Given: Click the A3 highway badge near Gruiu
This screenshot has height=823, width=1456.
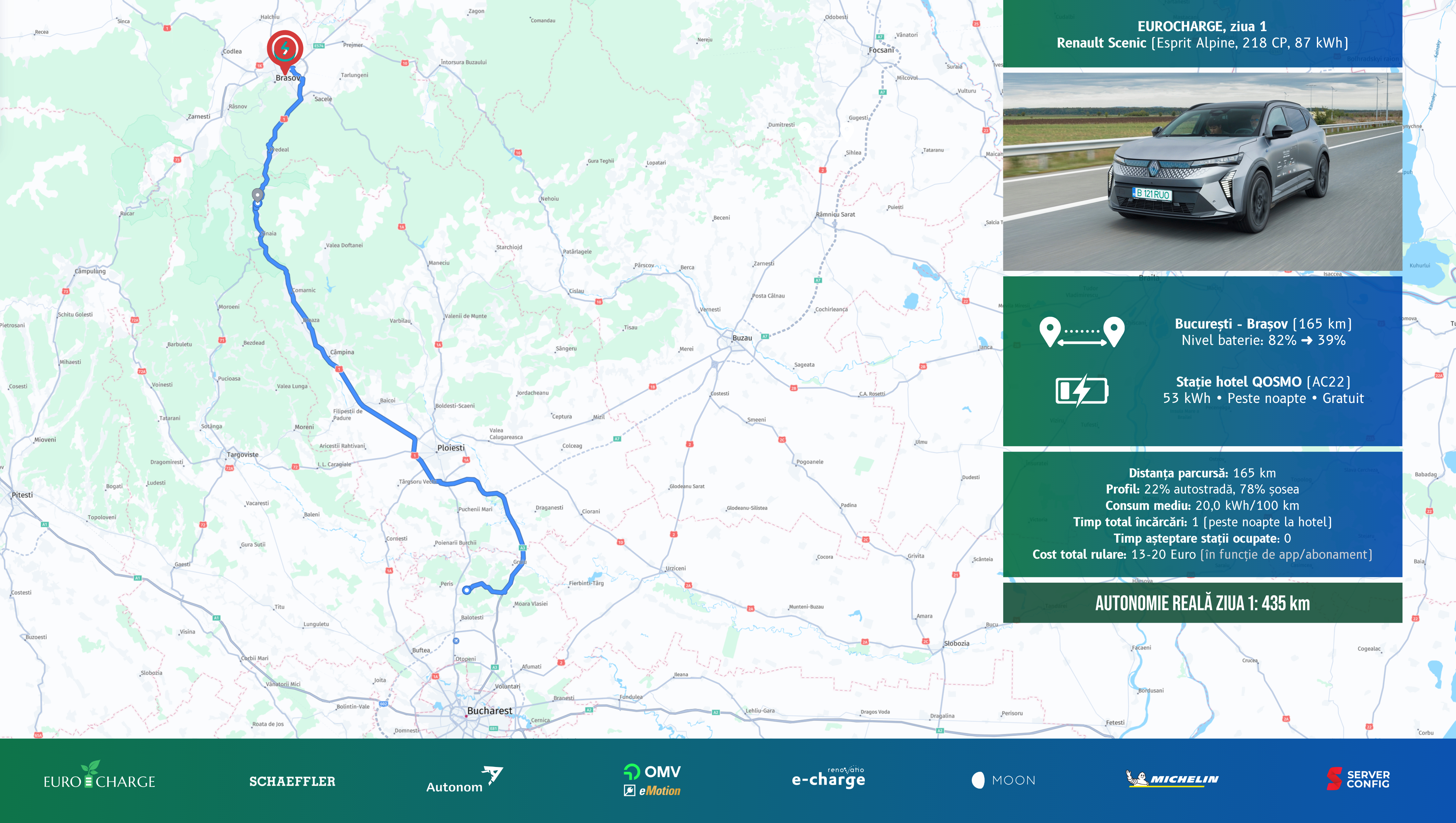Looking at the screenshot, I should click(x=523, y=548).
